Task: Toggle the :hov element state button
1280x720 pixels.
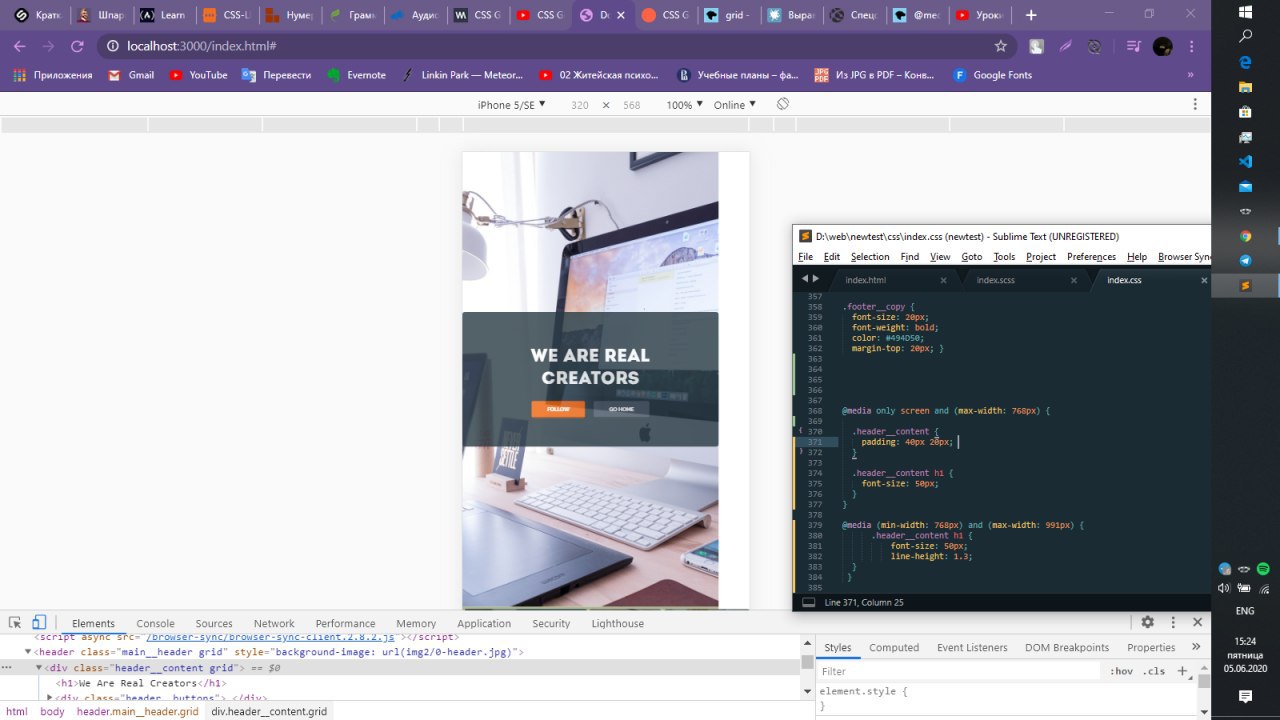Action: 1120,671
